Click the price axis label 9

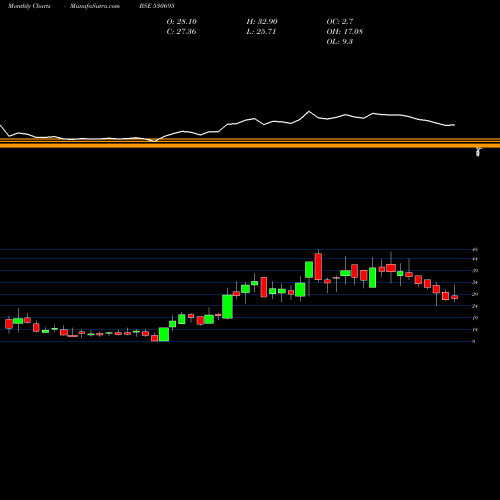click(x=474, y=341)
